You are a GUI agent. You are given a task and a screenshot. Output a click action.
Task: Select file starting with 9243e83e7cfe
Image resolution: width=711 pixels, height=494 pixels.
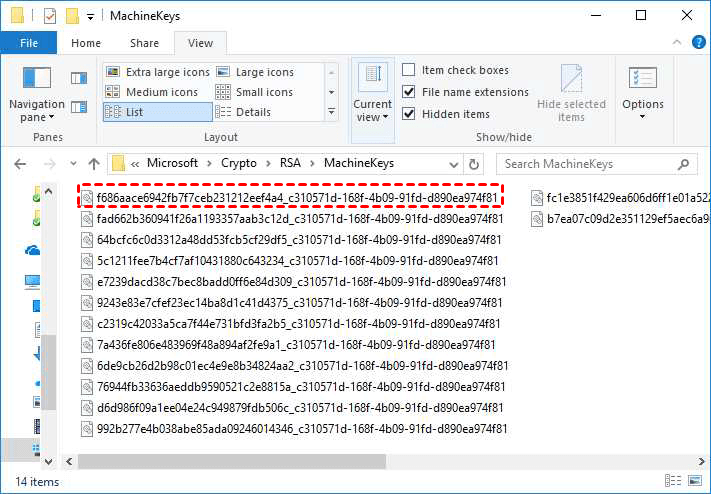pos(292,303)
